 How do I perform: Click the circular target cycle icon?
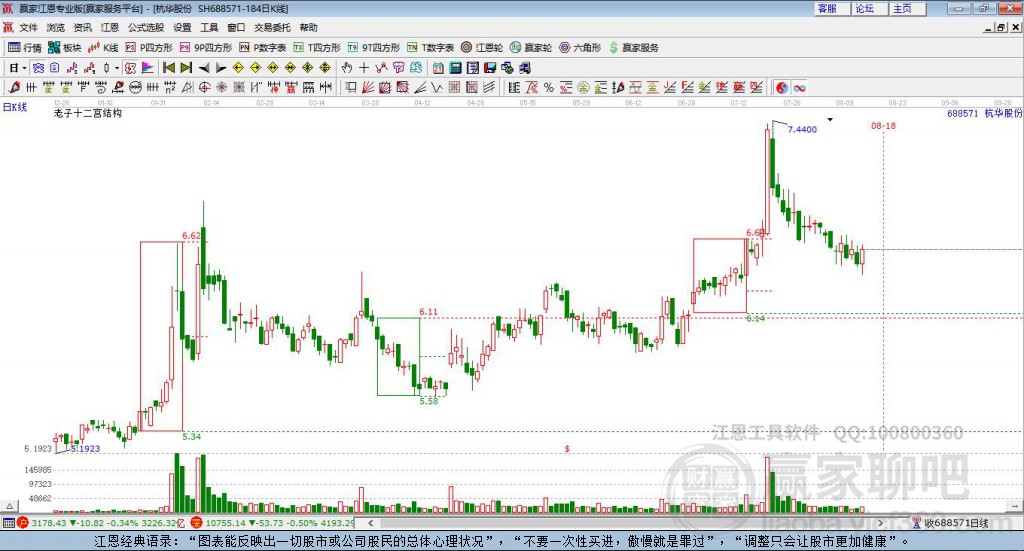[204, 87]
